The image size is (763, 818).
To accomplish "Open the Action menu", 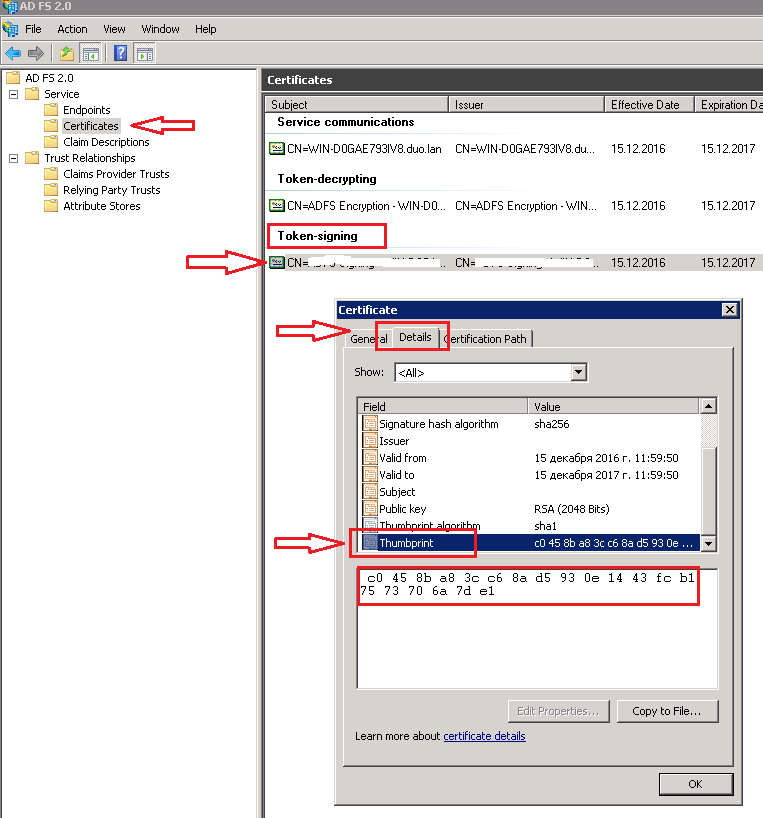I will tap(72, 29).
